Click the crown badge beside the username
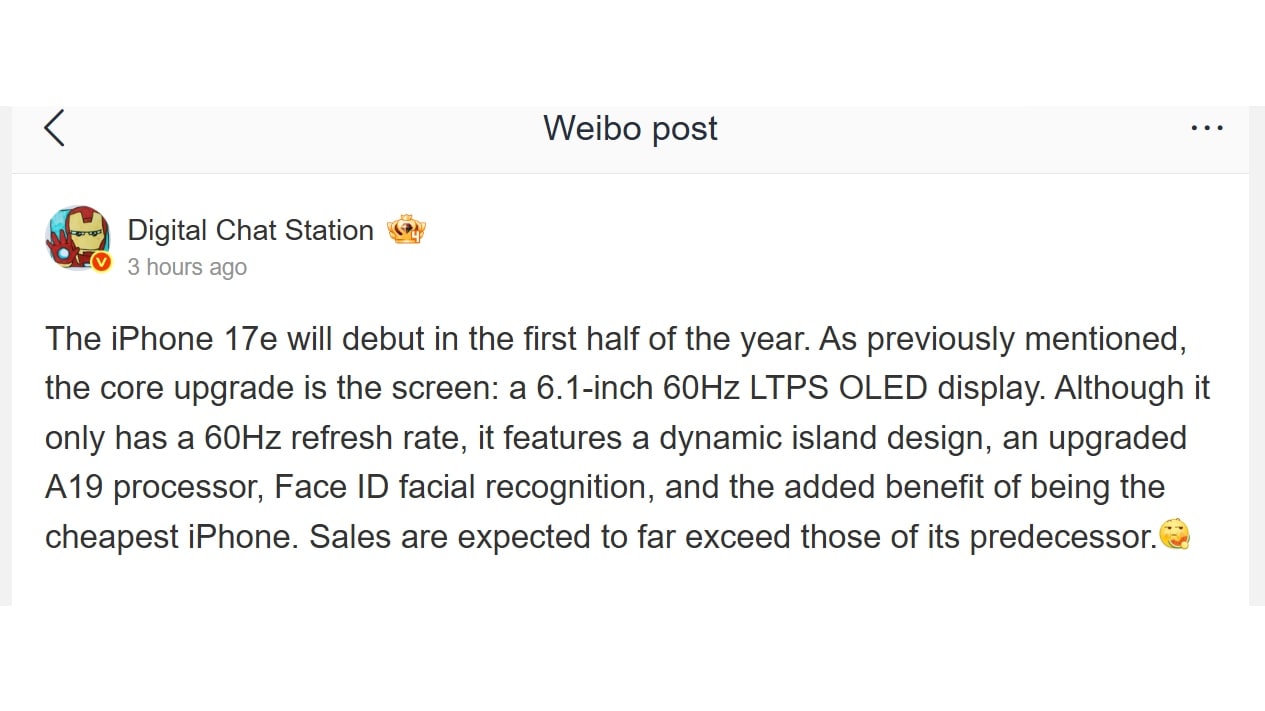Image resolution: width=1265 pixels, height=711 pixels. click(x=406, y=231)
